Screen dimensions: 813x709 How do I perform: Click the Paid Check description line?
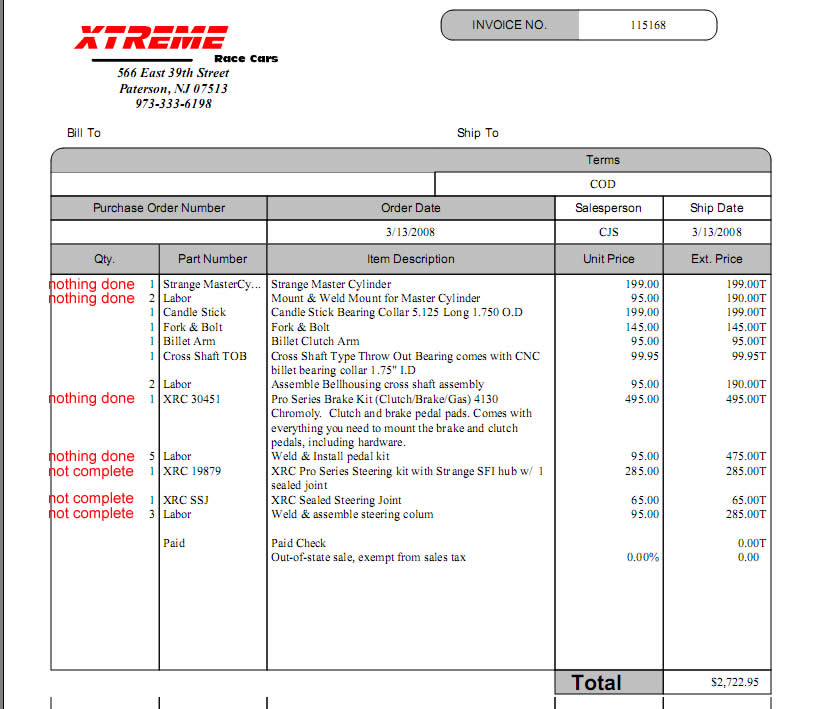point(298,544)
